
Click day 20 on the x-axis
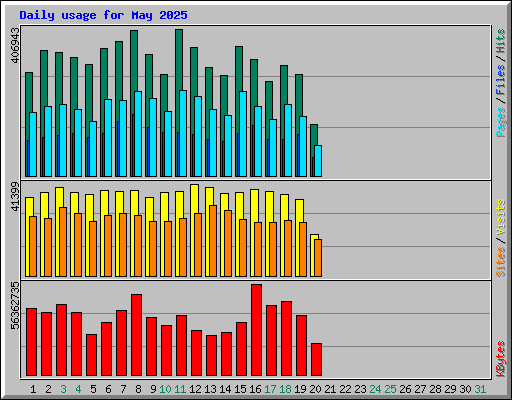(x=315, y=389)
